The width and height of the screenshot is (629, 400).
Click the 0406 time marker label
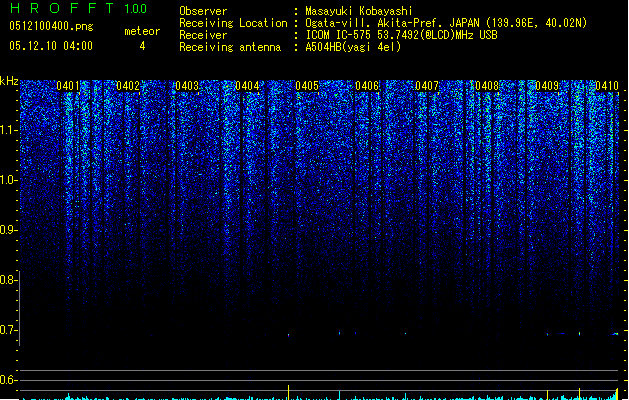pos(367,86)
